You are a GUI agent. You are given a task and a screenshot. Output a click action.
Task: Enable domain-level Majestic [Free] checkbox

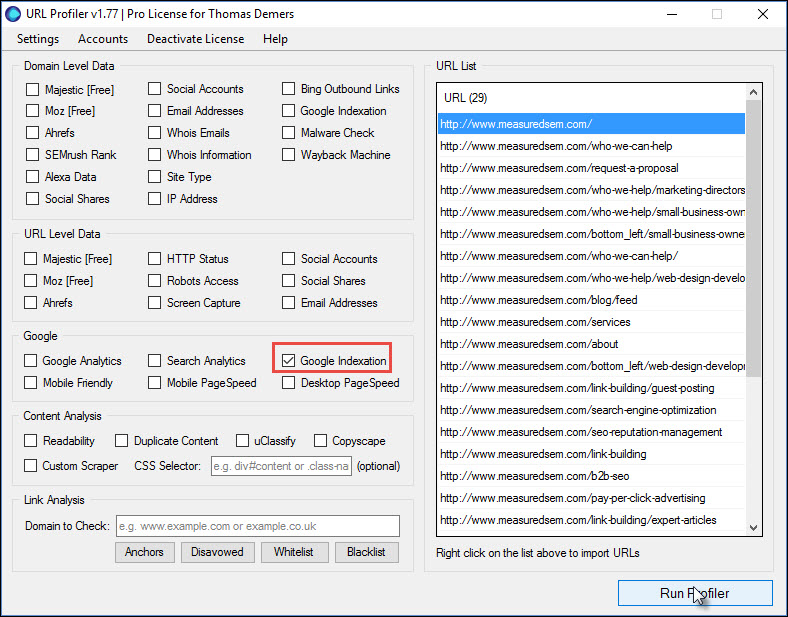[33, 89]
